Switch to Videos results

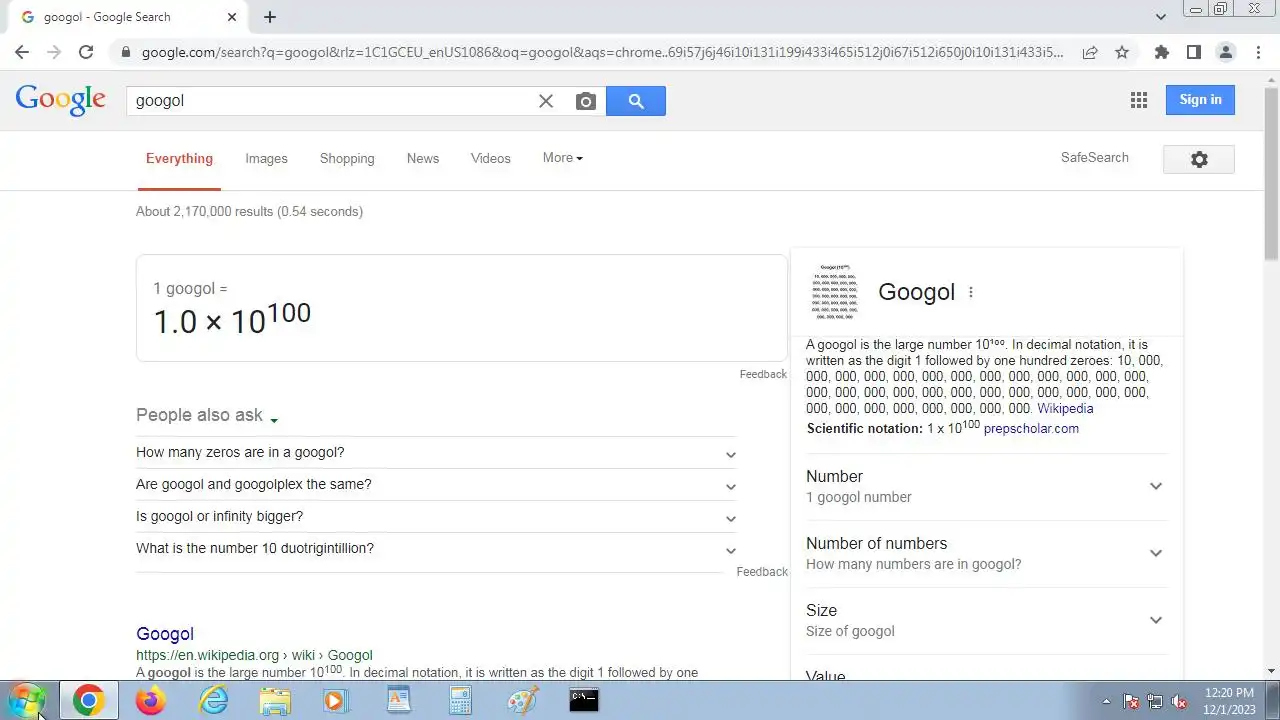pyautogui.click(x=491, y=158)
